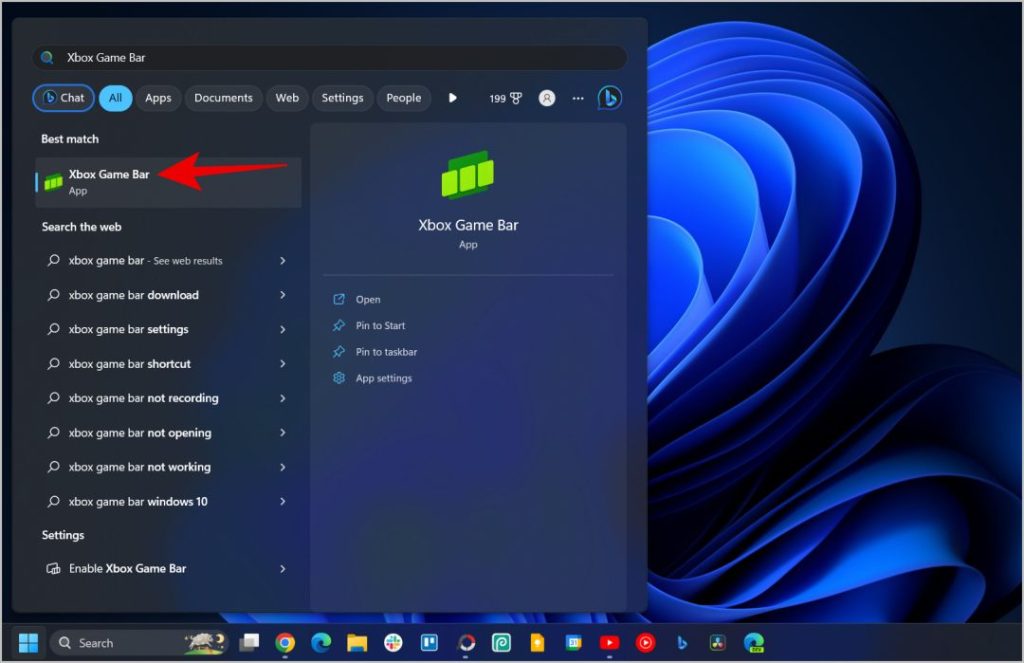Select 'xbox game bar not working' suggestion
The width and height of the screenshot is (1024, 663).
[168, 467]
